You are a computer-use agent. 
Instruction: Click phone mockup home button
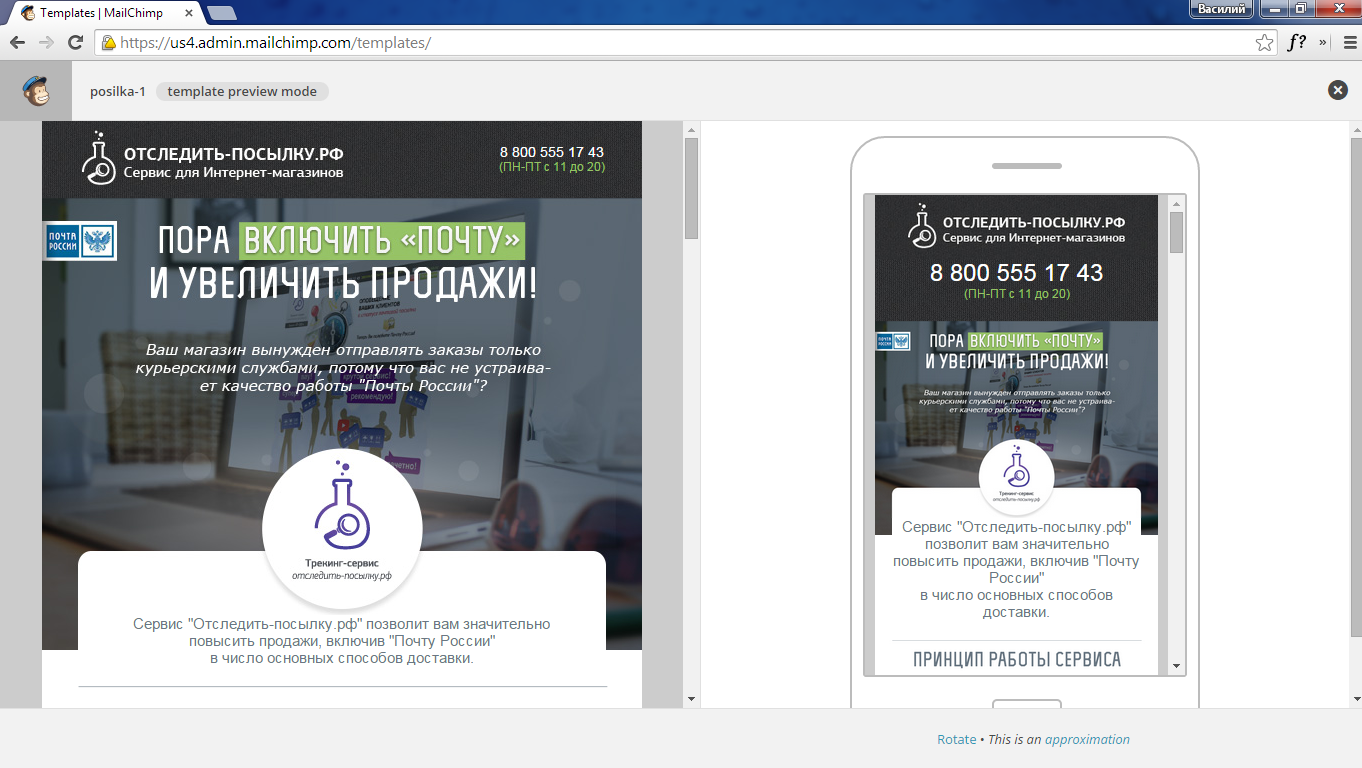coord(1026,704)
